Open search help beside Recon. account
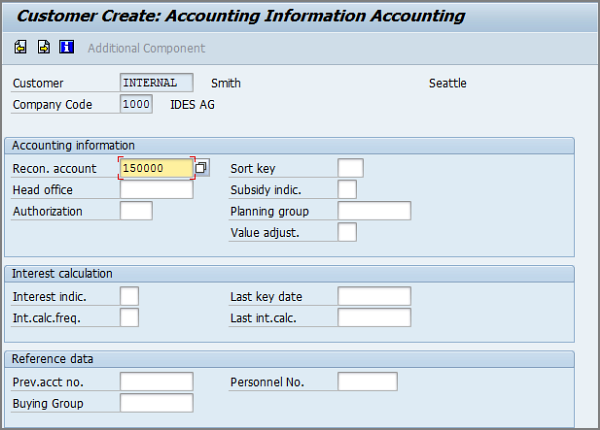The height and width of the screenshot is (430, 600). [x=201, y=168]
